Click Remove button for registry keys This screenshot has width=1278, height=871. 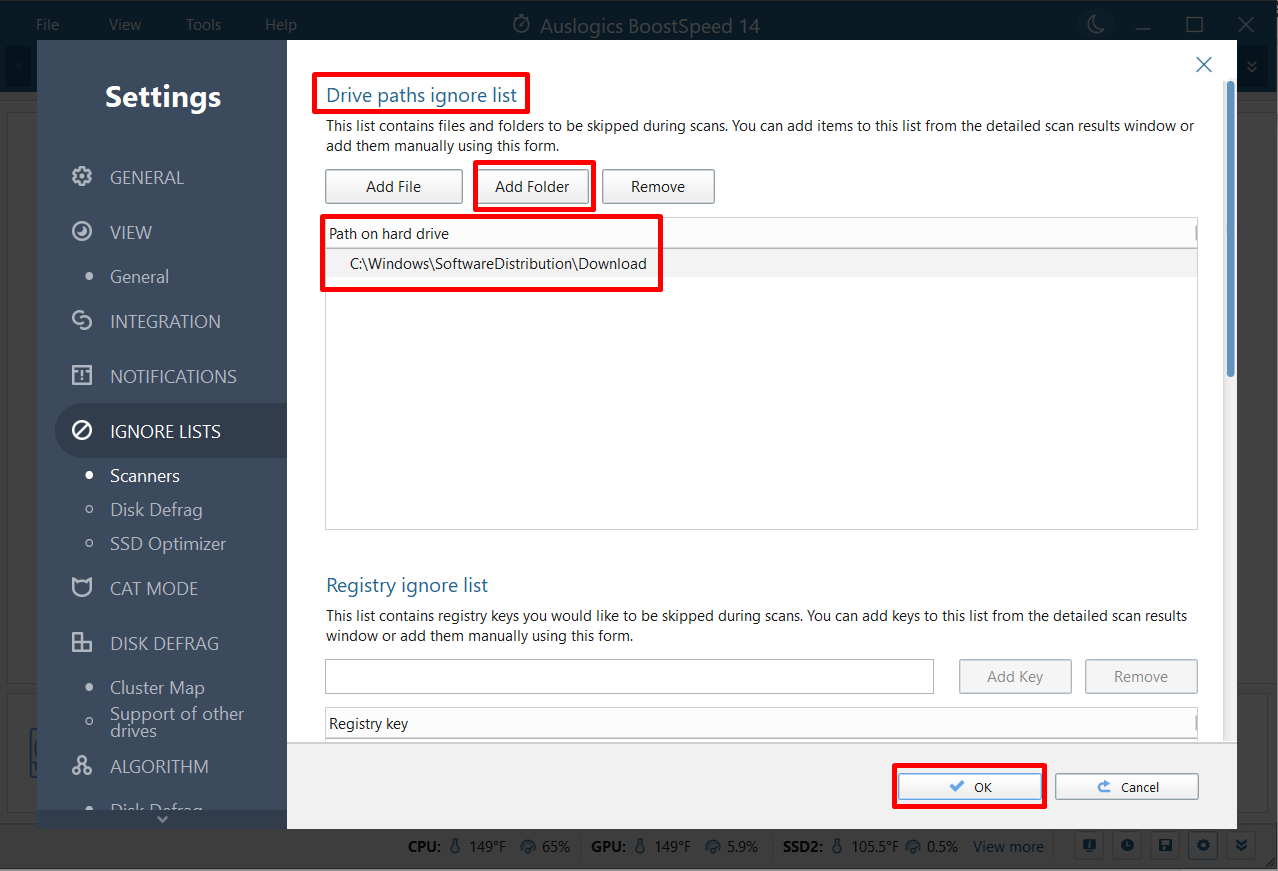click(1141, 677)
